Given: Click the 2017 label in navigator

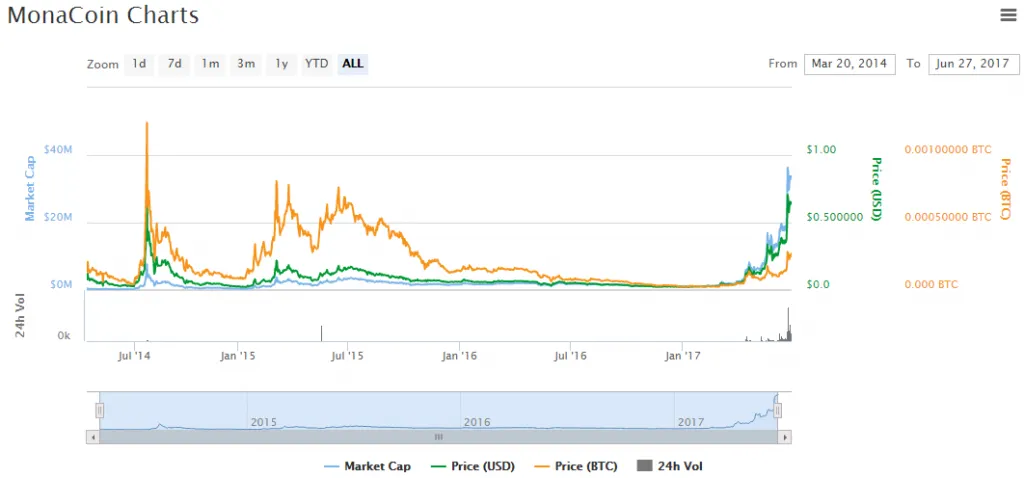Looking at the screenshot, I should pyautogui.click(x=690, y=422).
